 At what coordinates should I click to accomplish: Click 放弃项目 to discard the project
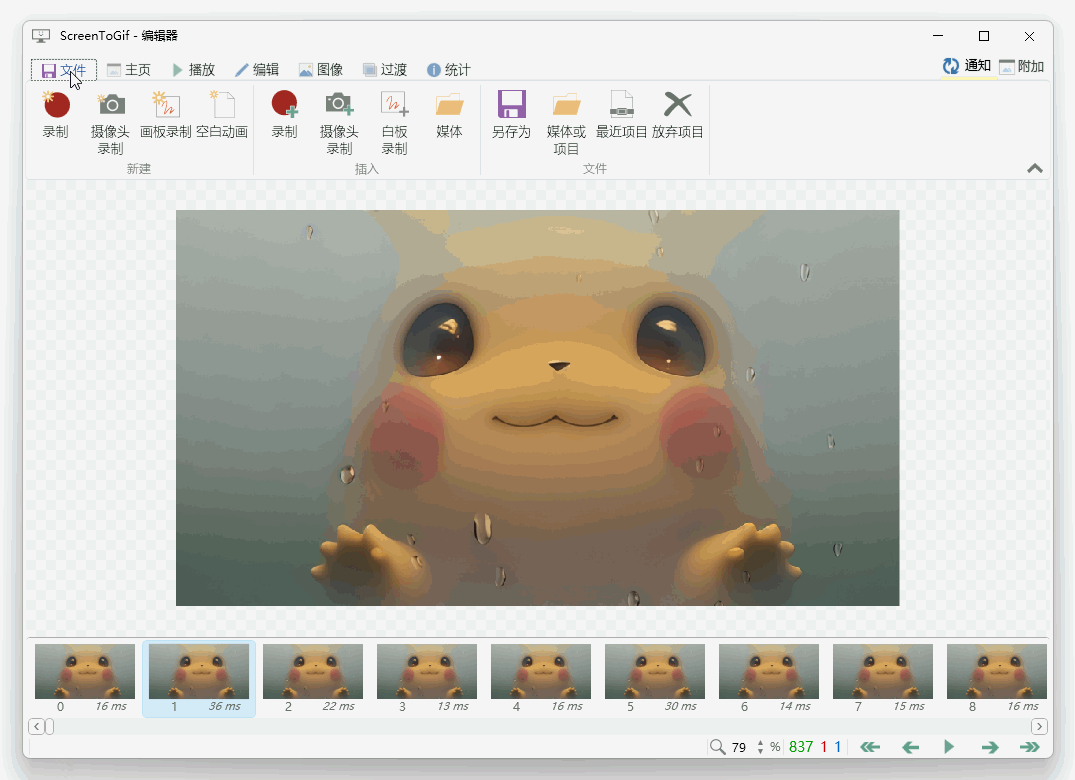click(677, 115)
